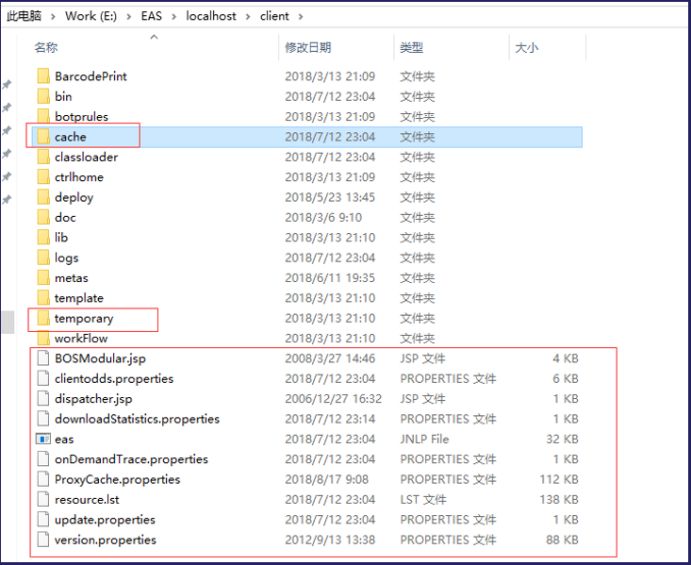Screen dimensions: 691x565
Task: Click the LST 文件 type cell
Action: [x=423, y=499]
